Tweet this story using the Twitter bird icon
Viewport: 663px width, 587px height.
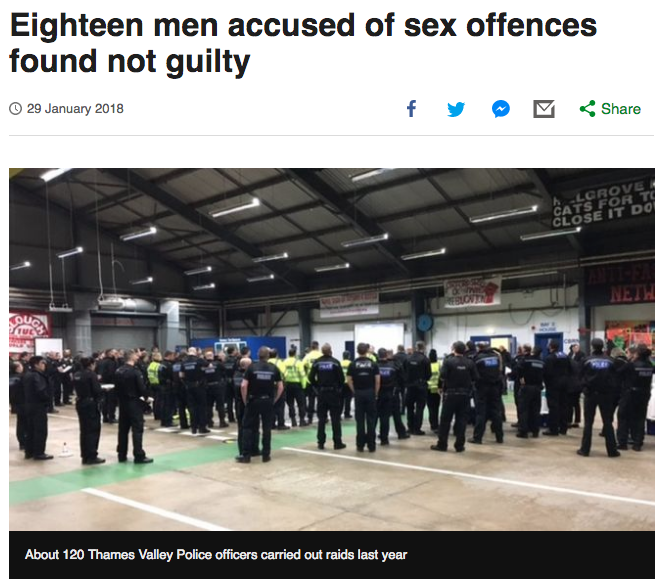(456, 109)
